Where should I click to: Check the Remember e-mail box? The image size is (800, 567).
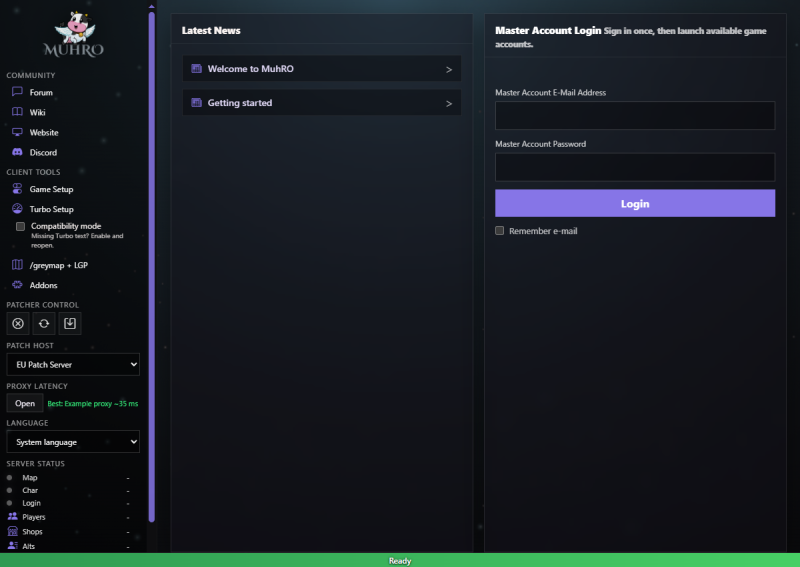pos(499,231)
